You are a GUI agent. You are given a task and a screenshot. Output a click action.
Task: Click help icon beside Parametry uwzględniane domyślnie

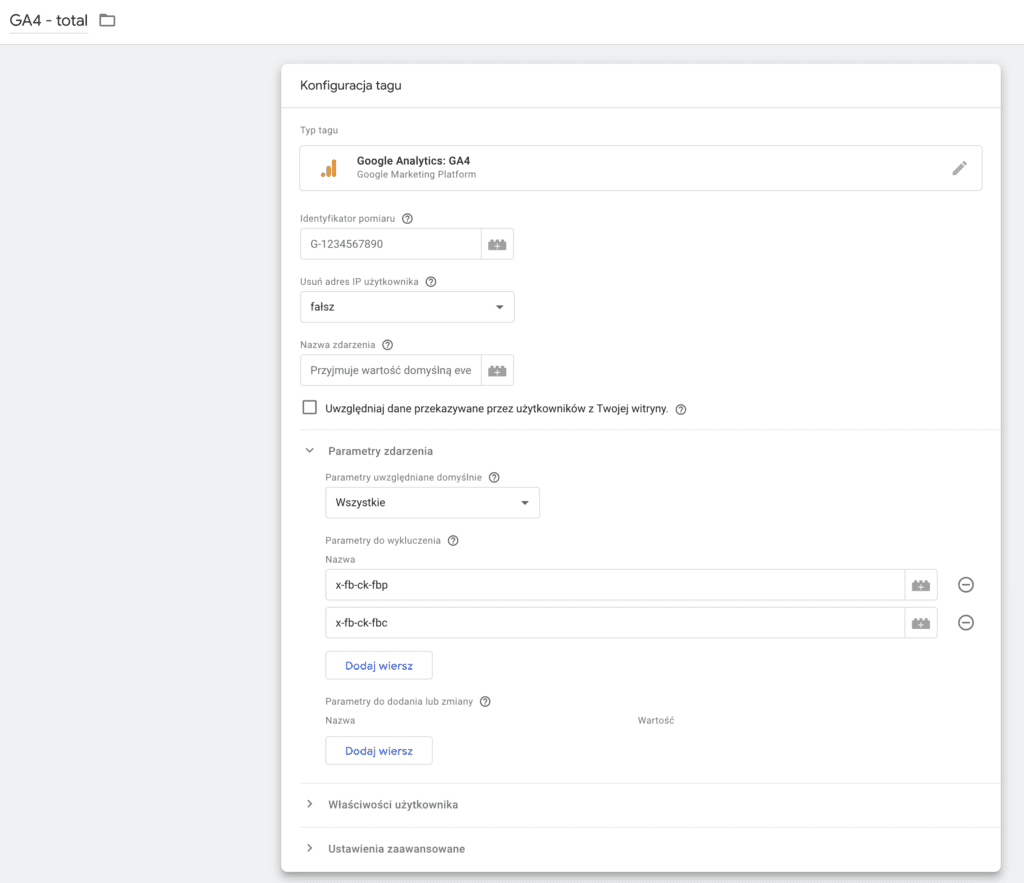(x=494, y=477)
